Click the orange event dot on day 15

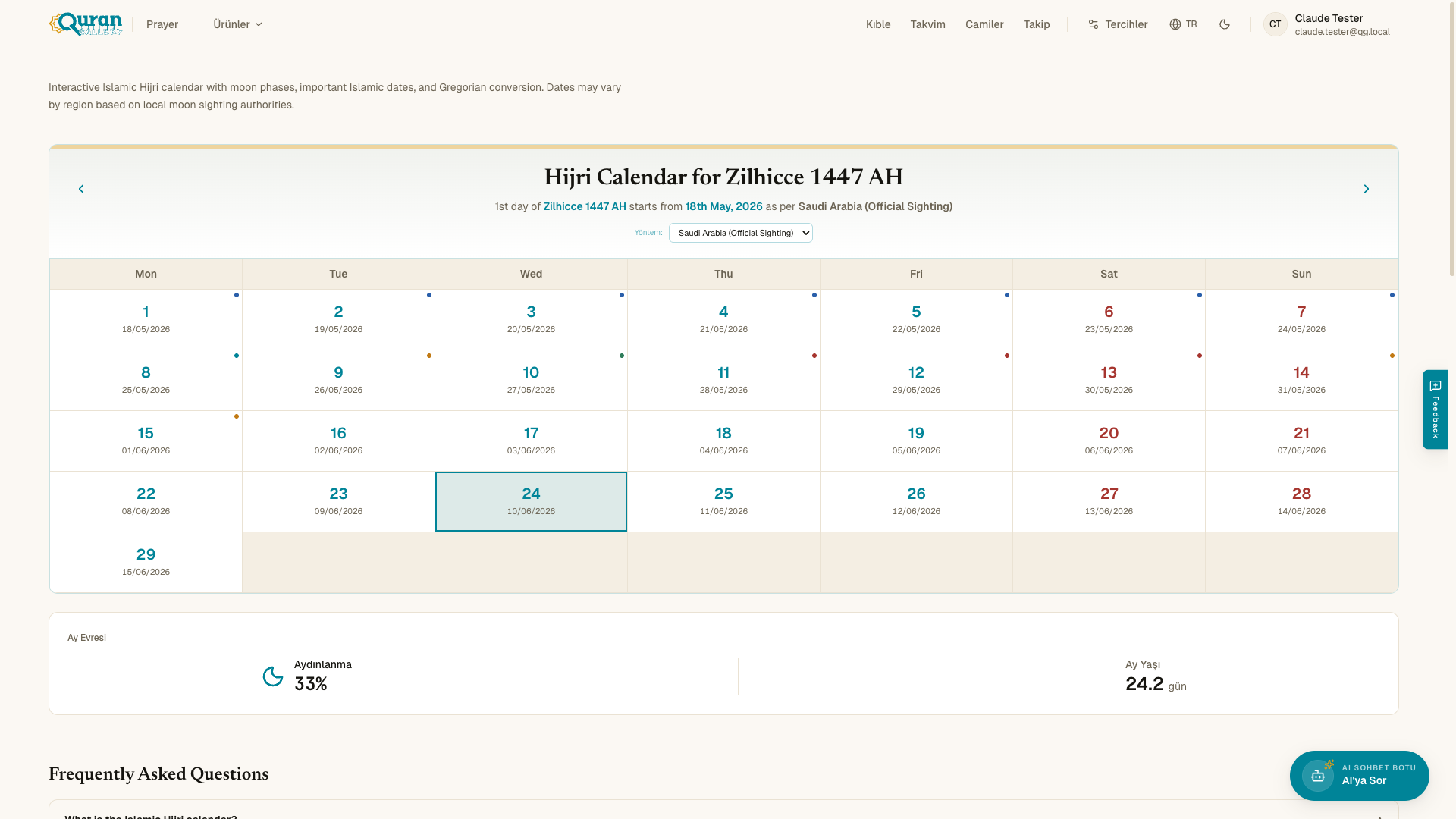click(x=237, y=416)
